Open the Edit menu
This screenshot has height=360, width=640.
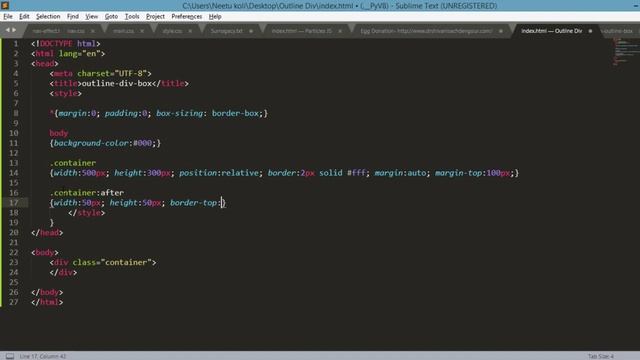point(24,16)
